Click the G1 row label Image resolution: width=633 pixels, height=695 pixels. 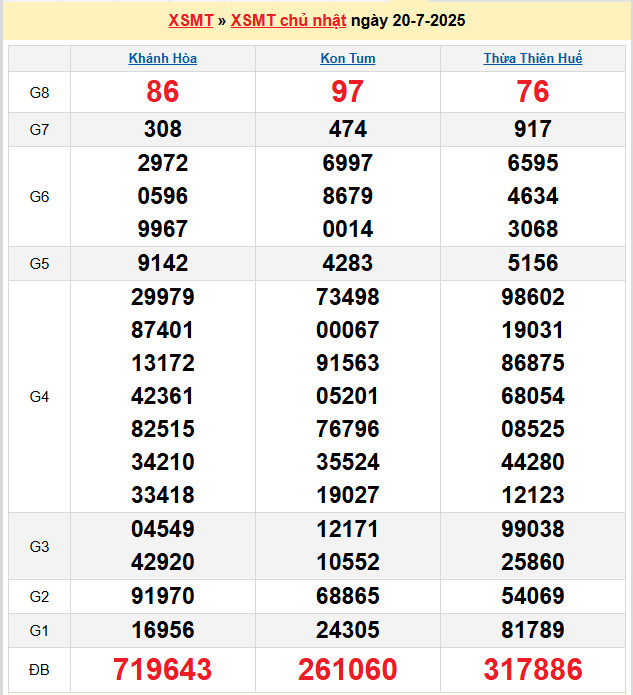tap(39, 630)
